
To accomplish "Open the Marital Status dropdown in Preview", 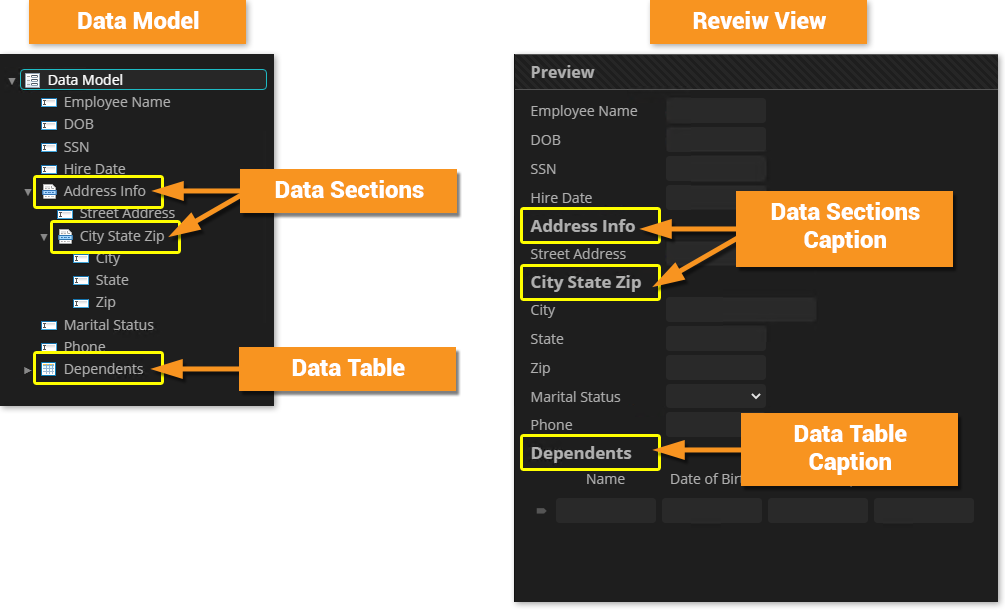I will (715, 396).
